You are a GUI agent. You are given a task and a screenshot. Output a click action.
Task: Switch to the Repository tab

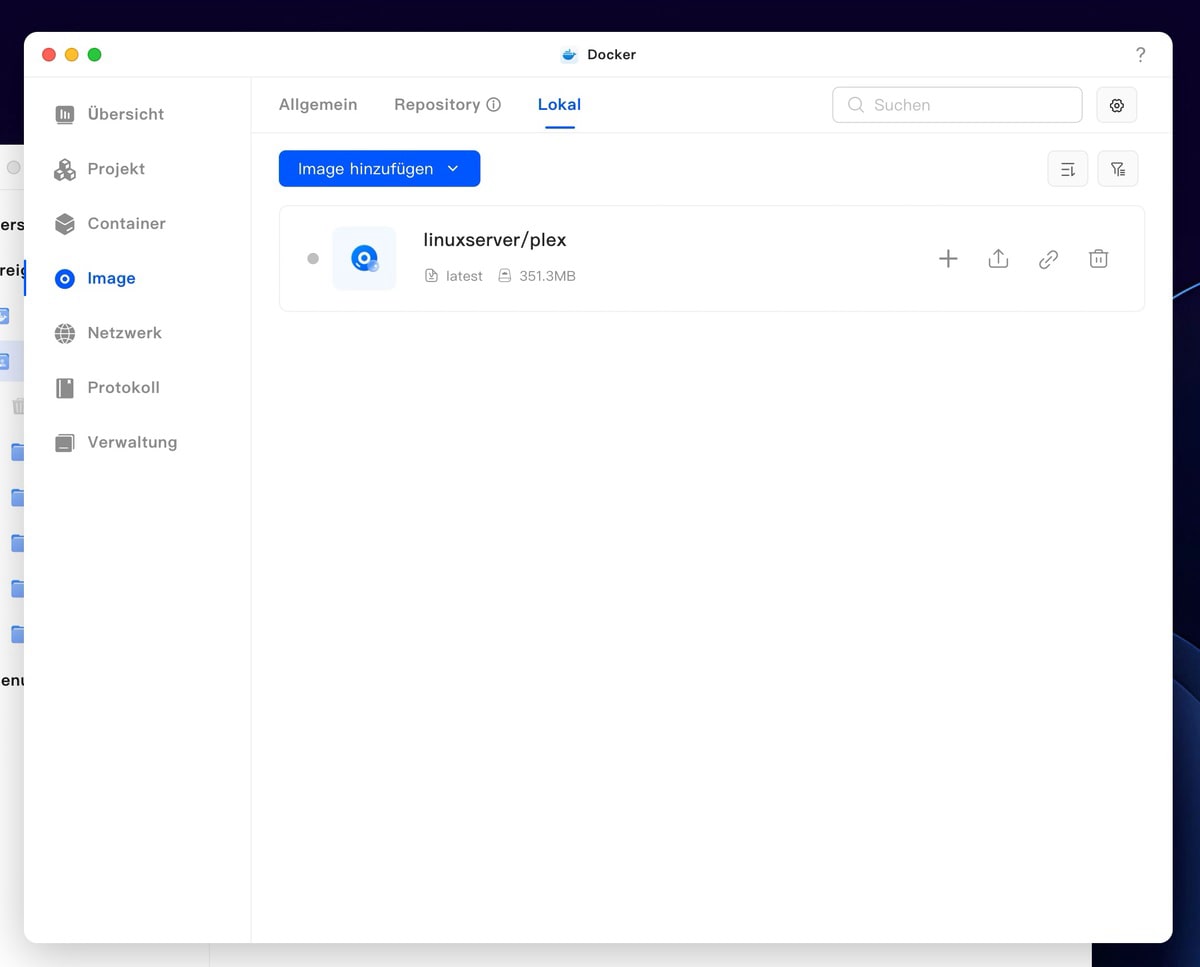click(x=437, y=105)
